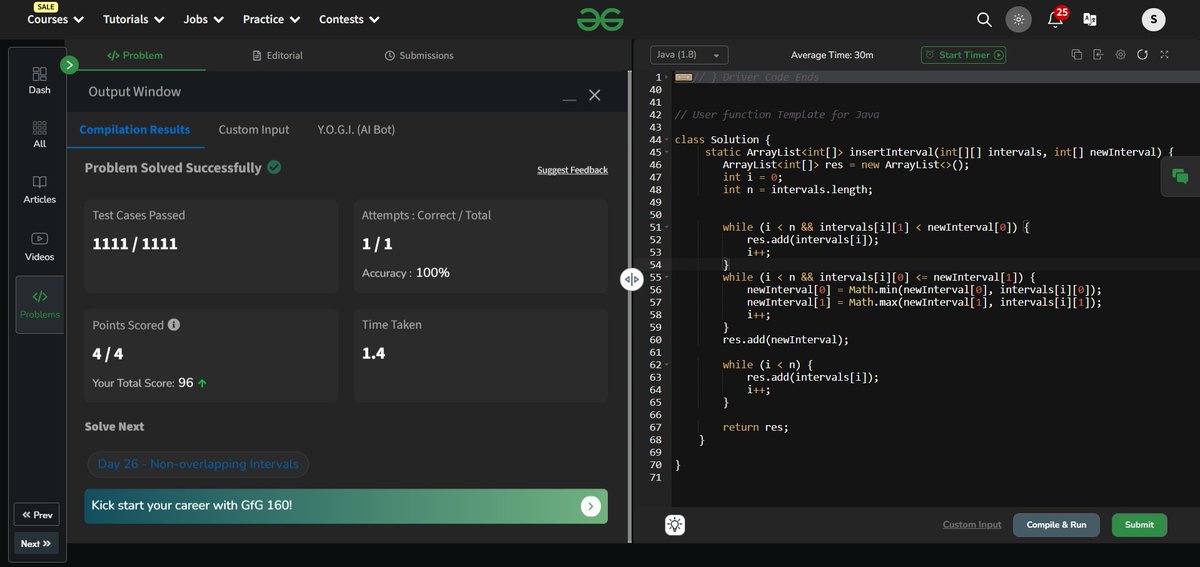Go to the Prev problem

coord(36,515)
